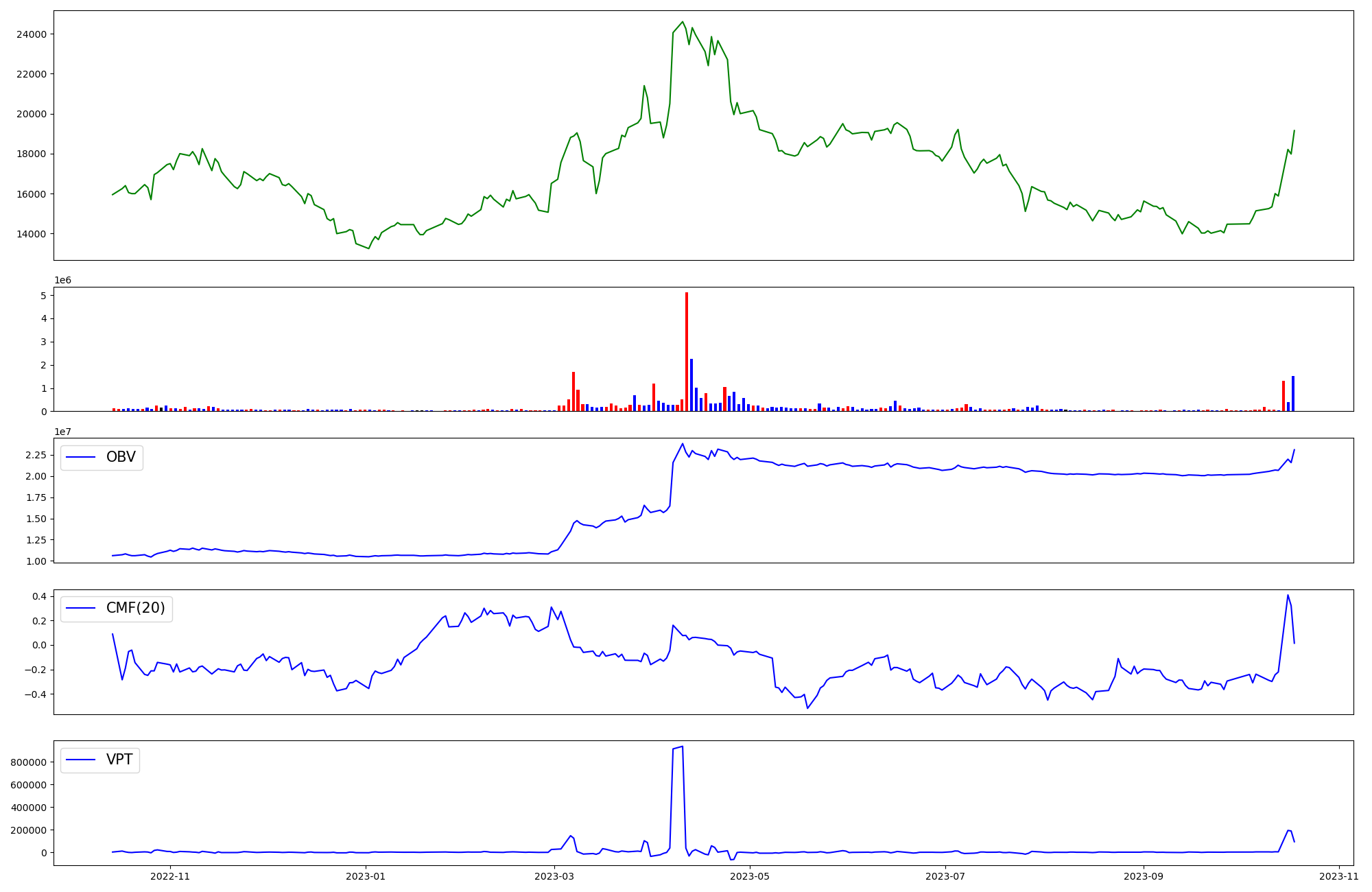Click the last blue volume bar at right

coord(1293,393)
